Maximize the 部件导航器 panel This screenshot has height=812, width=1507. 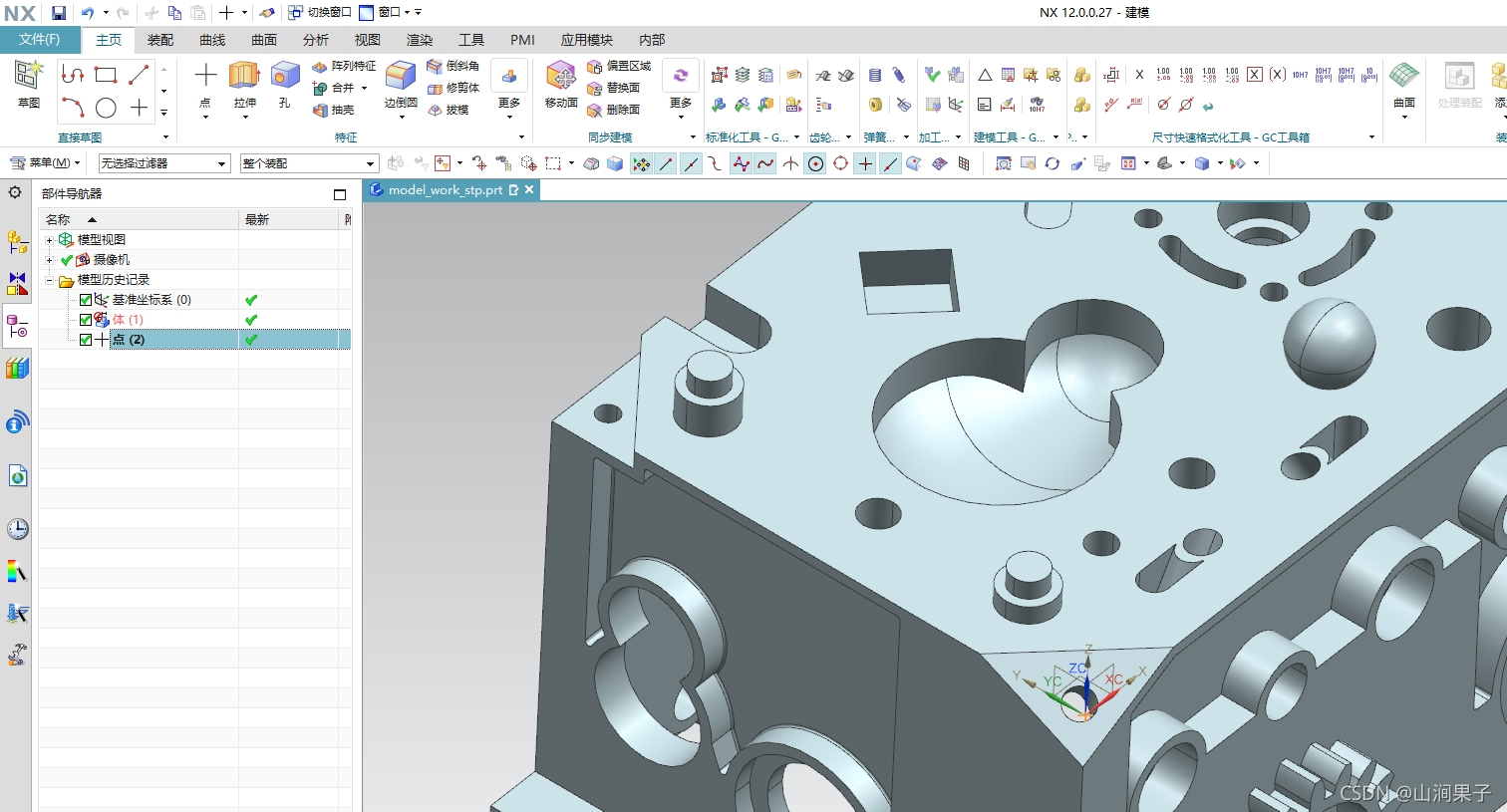tap(340, 194)
